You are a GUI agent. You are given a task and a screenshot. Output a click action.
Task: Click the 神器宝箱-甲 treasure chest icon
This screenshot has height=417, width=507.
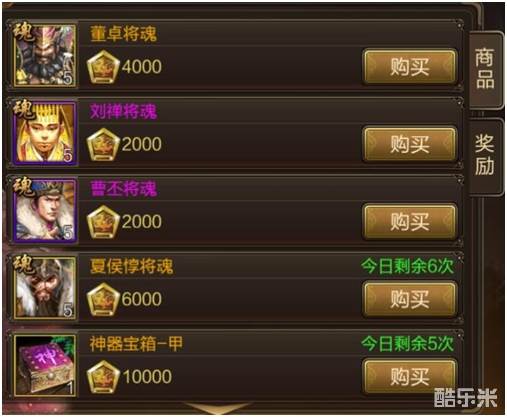45,366
